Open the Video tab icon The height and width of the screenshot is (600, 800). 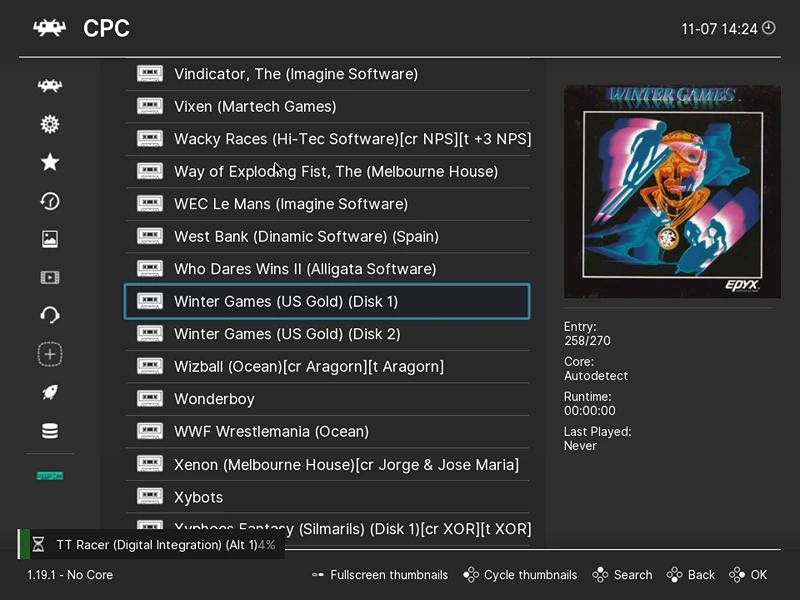point(50,278)
